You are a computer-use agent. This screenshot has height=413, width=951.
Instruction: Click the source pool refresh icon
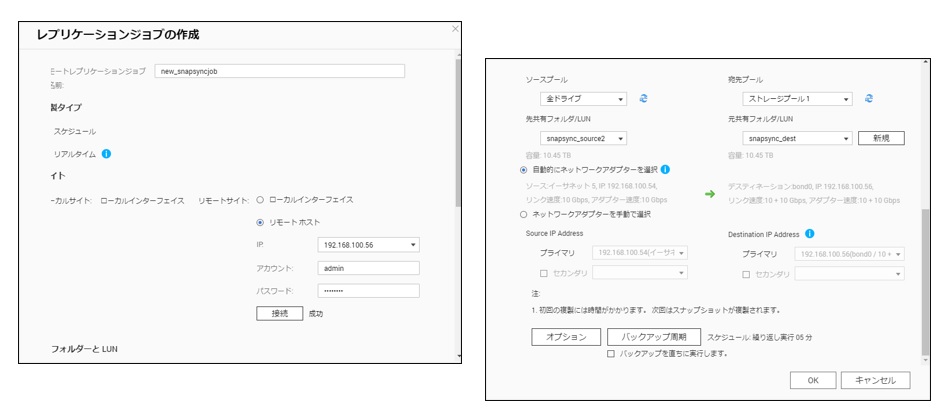coord(644,99)
